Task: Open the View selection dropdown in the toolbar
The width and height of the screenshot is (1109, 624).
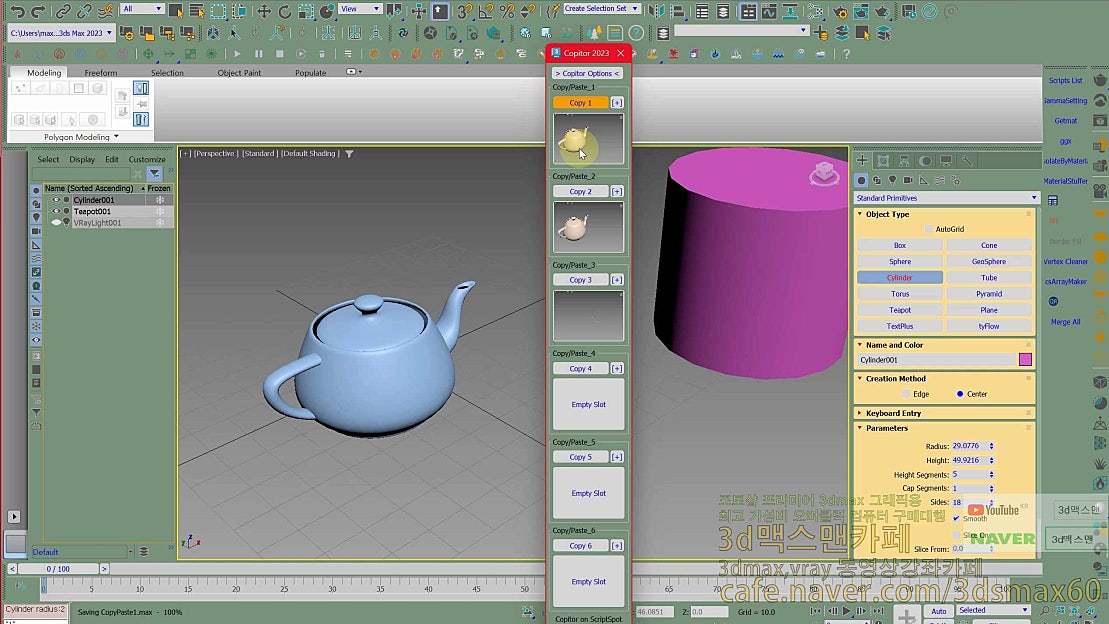Action: pos(358,9)
